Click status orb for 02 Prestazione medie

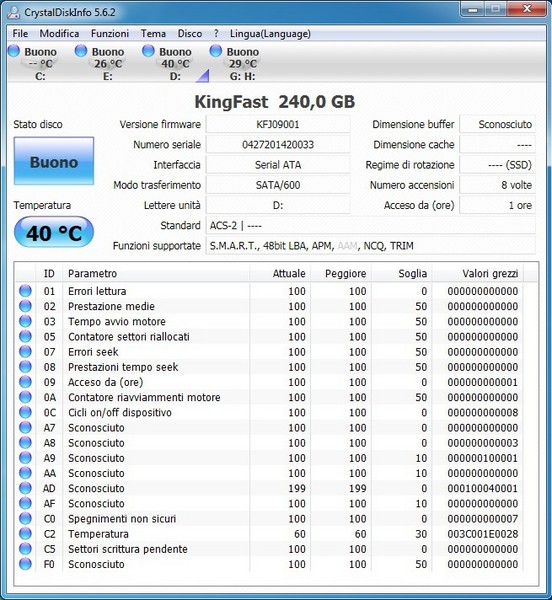click(x=25, y=306)
